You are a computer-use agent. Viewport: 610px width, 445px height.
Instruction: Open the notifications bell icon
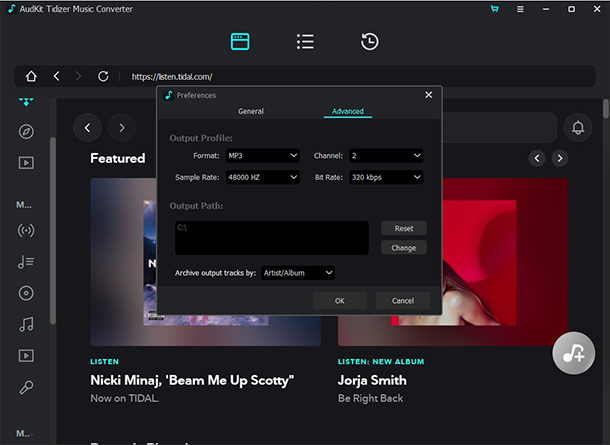coord(578,128)
